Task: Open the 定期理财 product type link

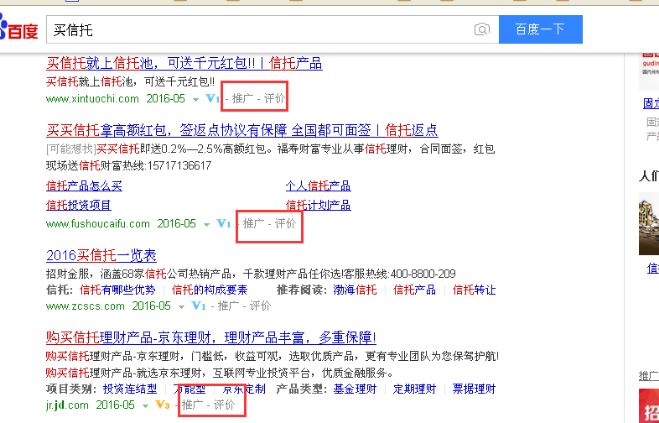Action: click(414, 389)
